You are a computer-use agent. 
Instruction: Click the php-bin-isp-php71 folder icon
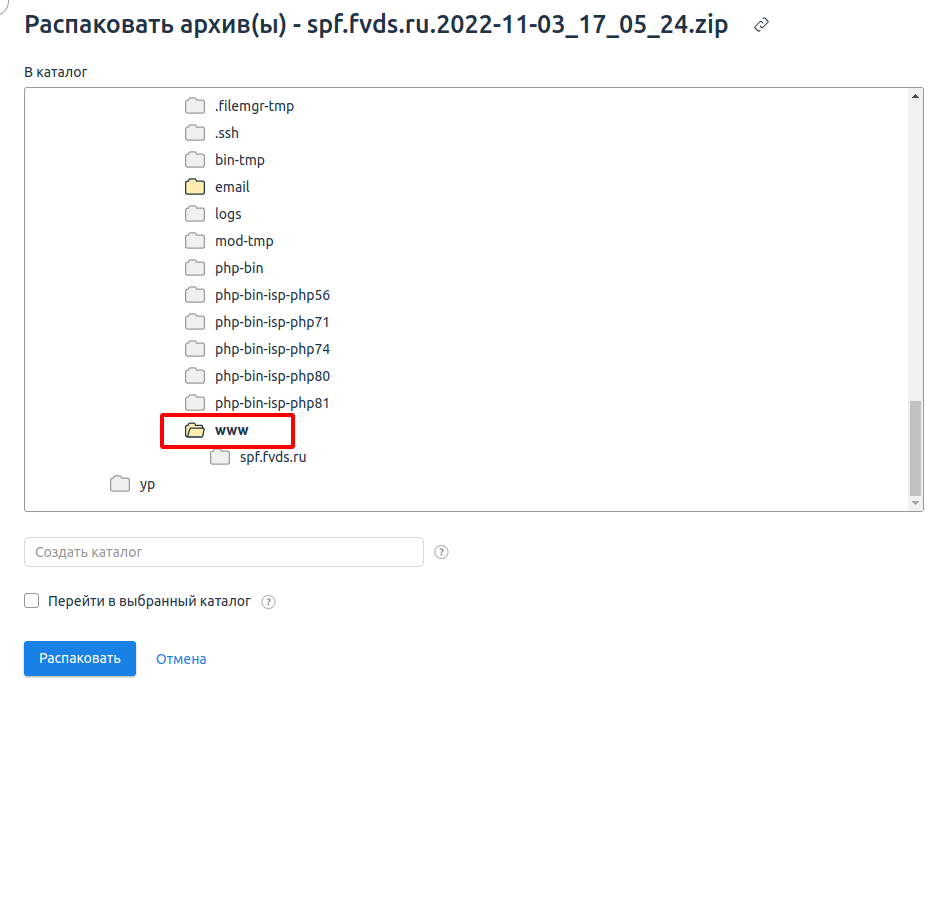tap(195, 322)
